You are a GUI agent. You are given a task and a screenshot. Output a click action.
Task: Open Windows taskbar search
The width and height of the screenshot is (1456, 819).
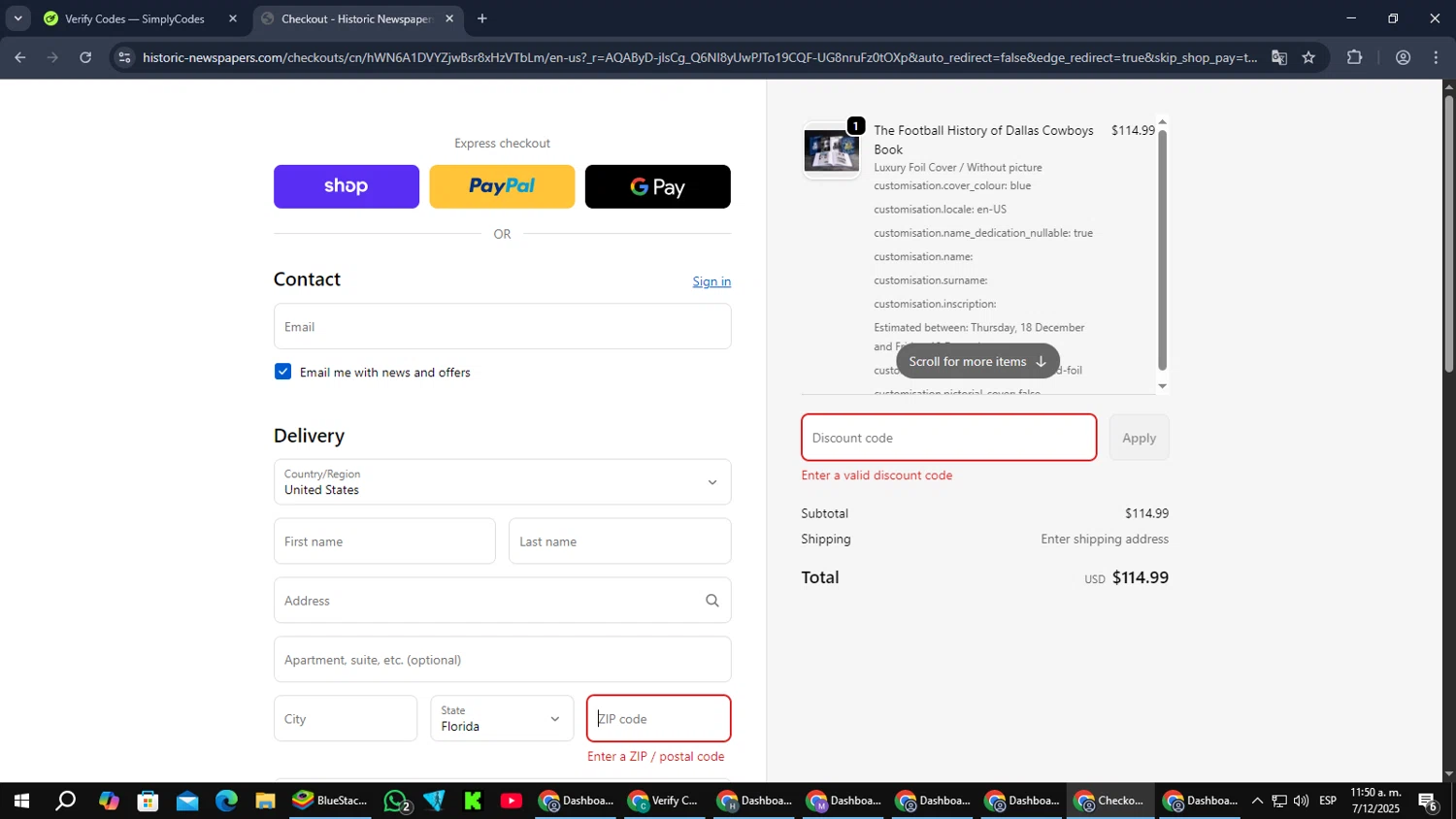pos(65,802)
